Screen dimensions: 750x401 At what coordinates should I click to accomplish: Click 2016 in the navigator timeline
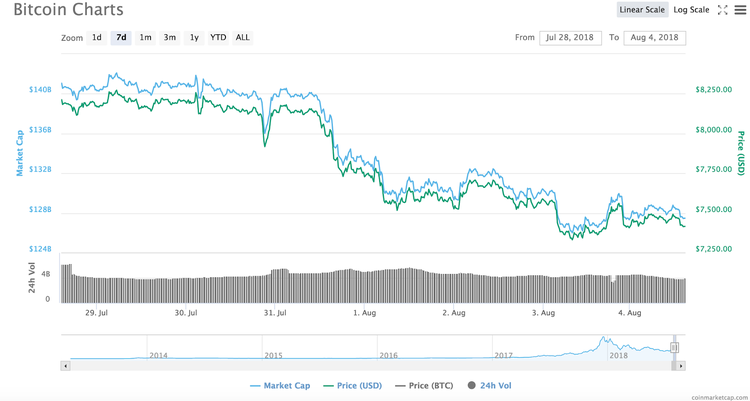pyautogui.click(x=388, y=356)
